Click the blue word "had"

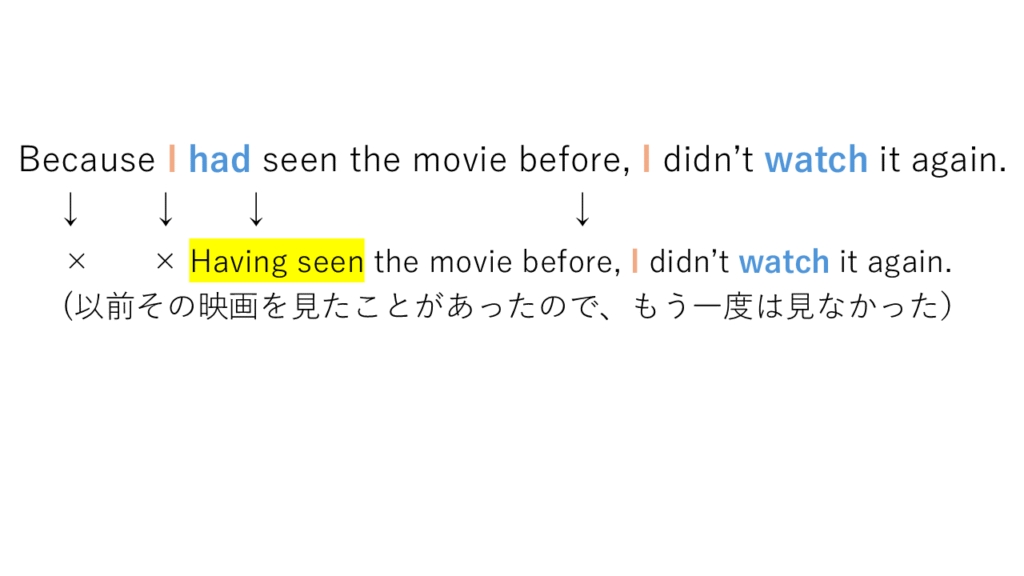tap(219, 160)
